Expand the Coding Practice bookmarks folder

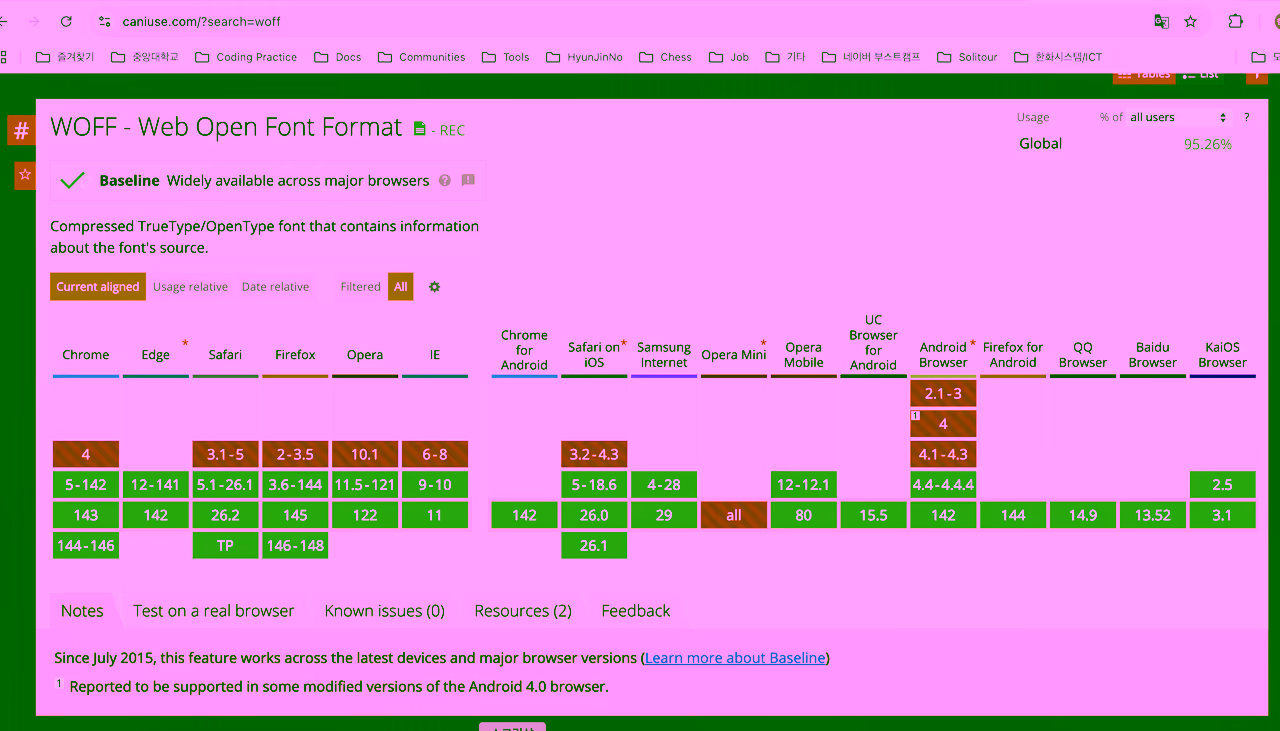click(245, 57)
